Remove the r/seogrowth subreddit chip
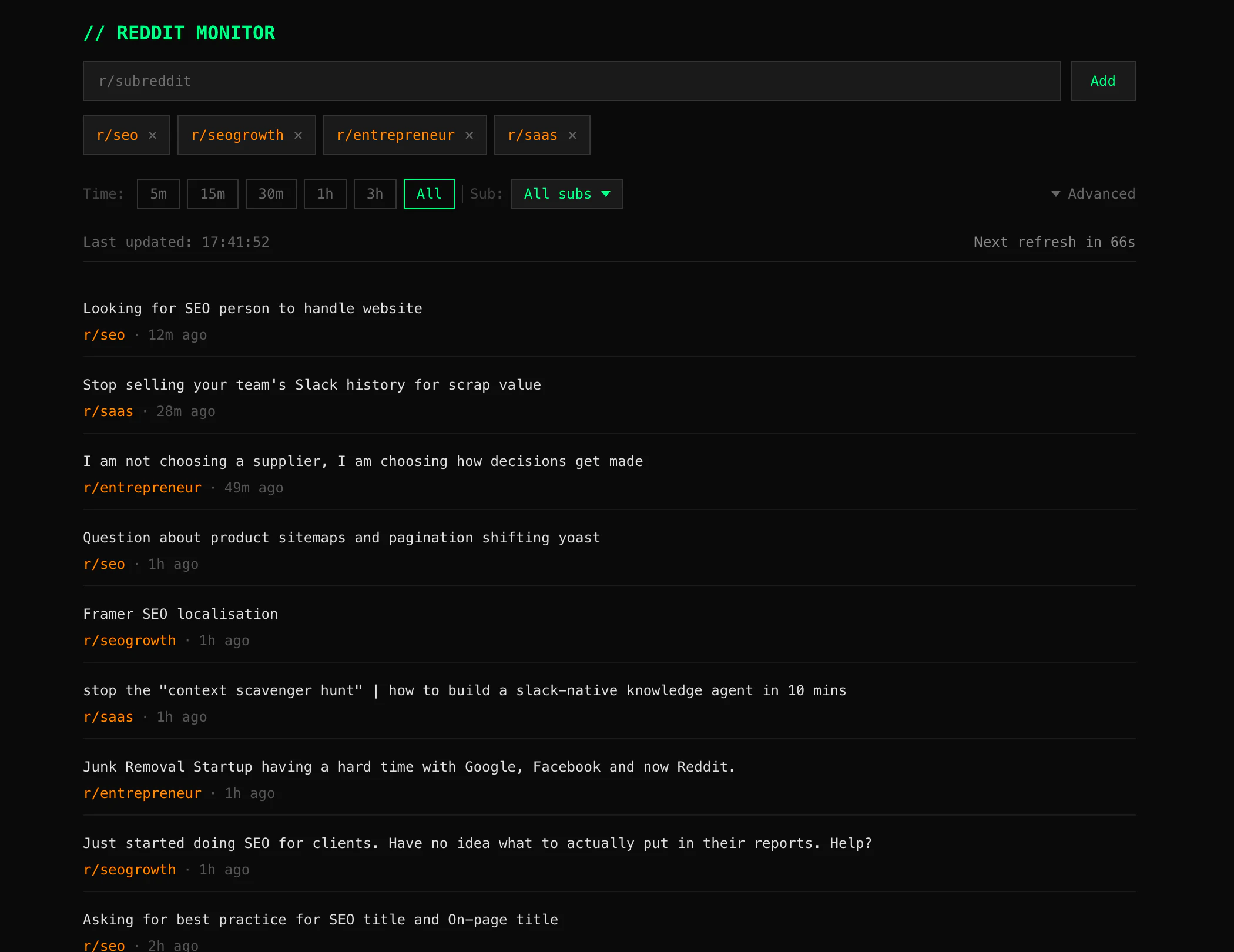 coord(298,135)
